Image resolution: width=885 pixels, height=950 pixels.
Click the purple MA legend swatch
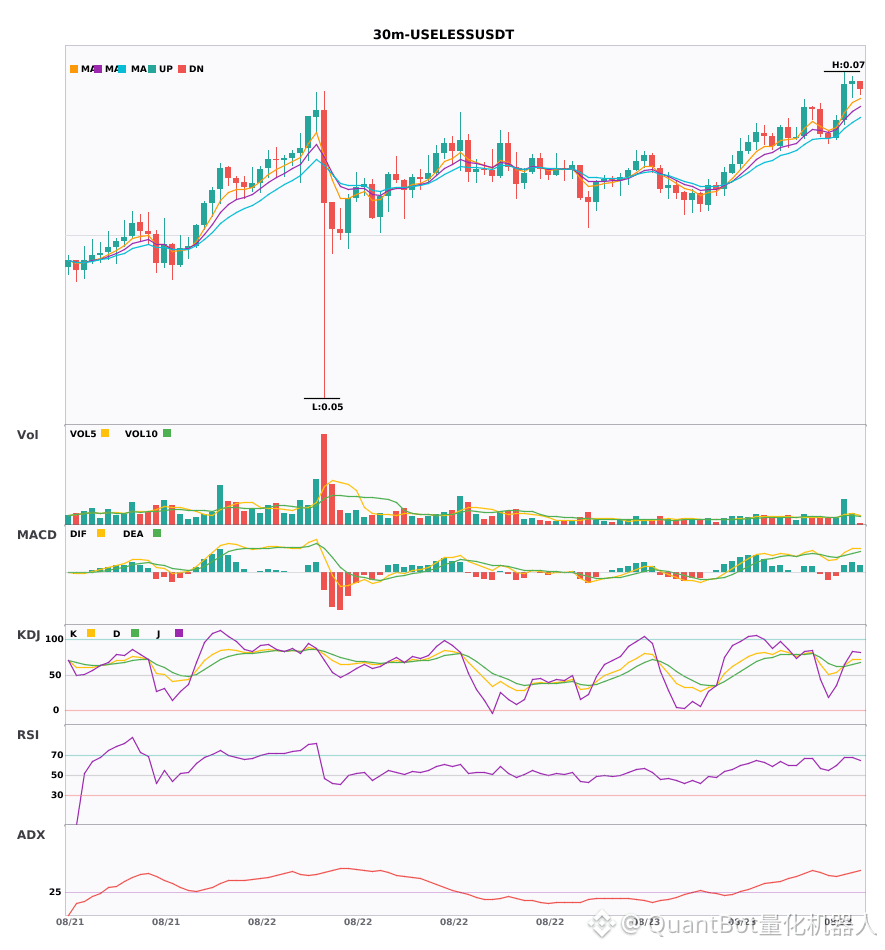[x=98, y=69]
